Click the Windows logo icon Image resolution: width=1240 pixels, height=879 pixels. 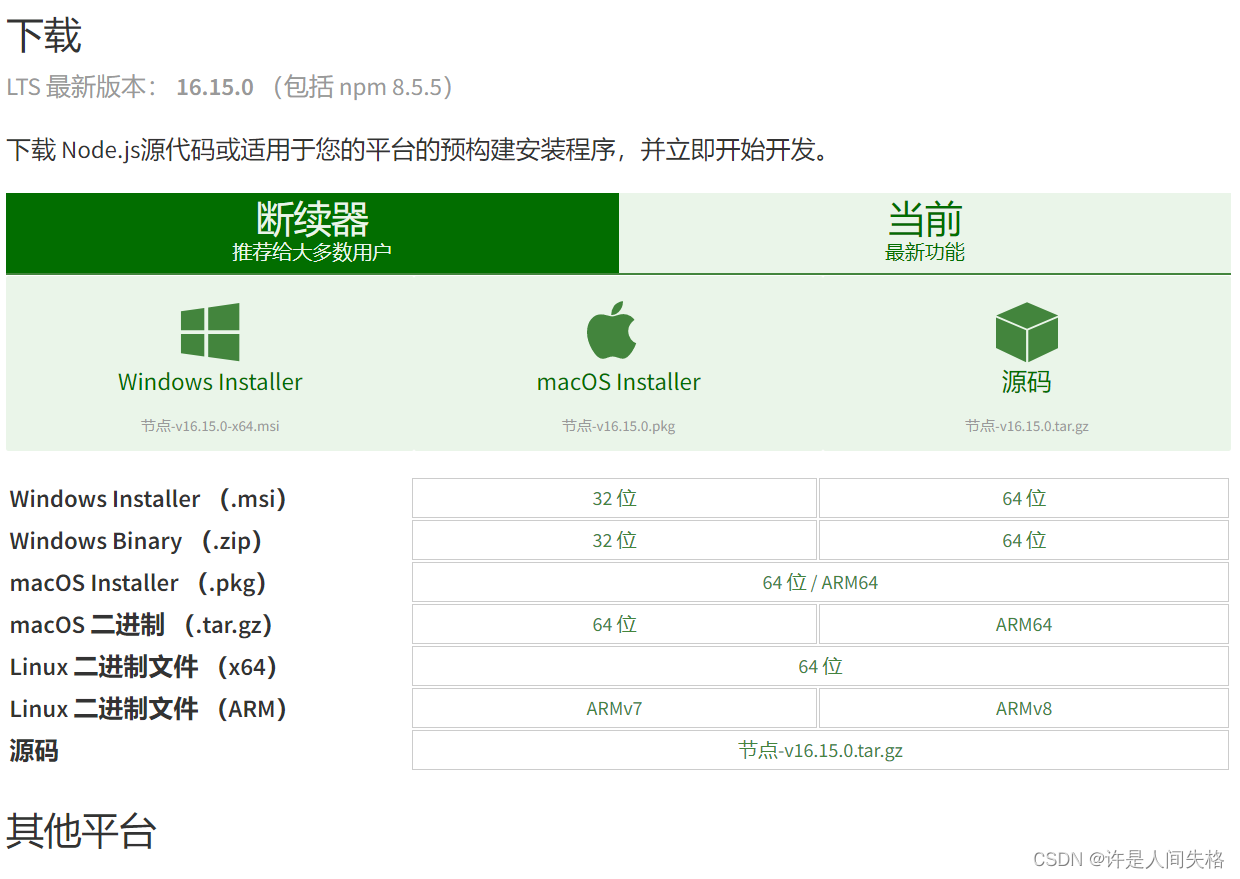coord(210,332)
